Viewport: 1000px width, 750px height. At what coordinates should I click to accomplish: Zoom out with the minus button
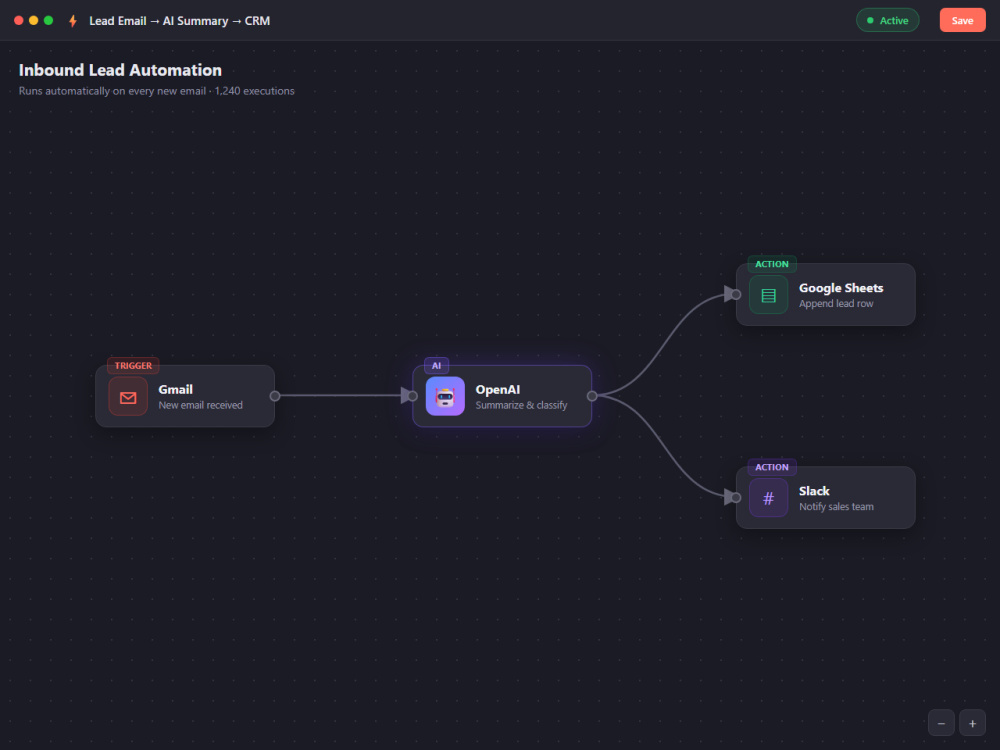[941, 723]
